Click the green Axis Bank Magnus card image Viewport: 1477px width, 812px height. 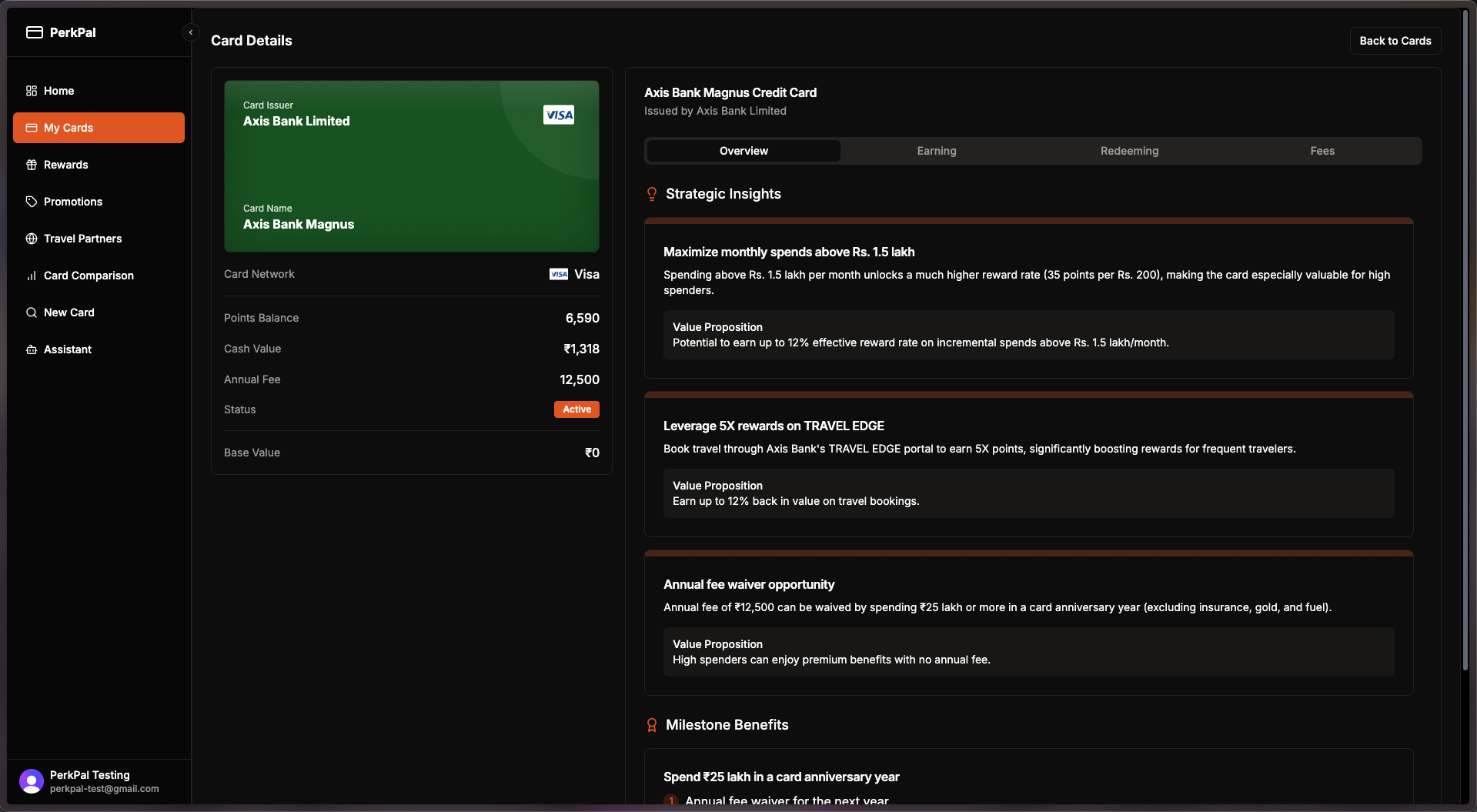point(412,166)
